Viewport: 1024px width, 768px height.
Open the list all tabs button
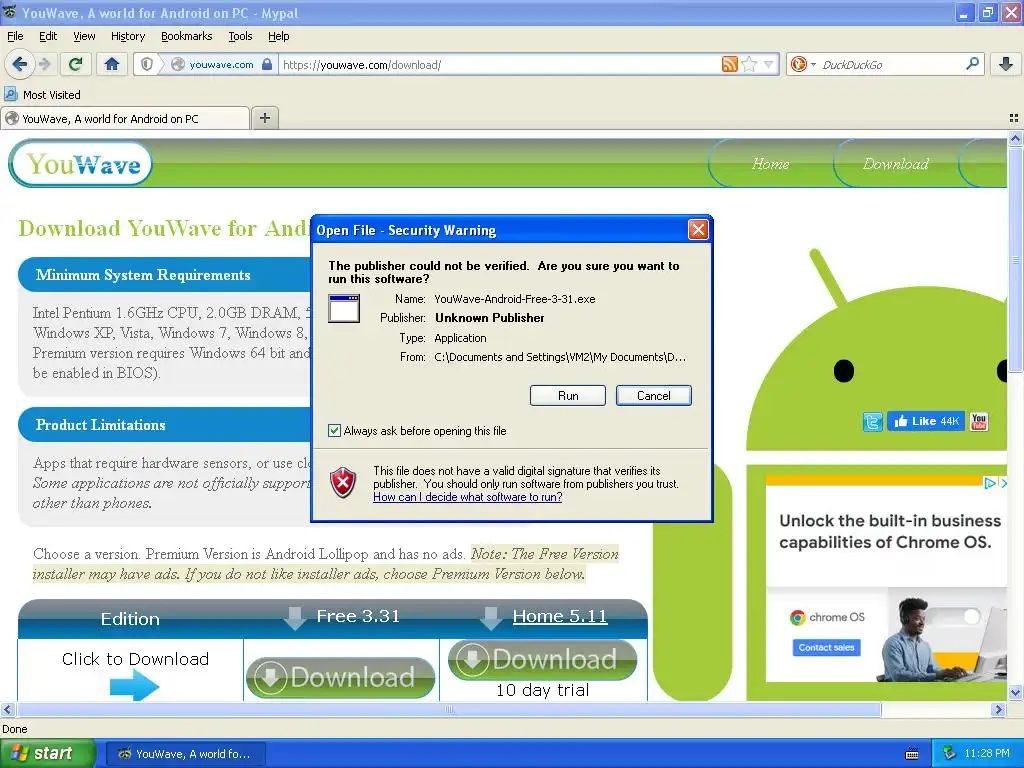pyautogui.click(x=1014, y=118)
